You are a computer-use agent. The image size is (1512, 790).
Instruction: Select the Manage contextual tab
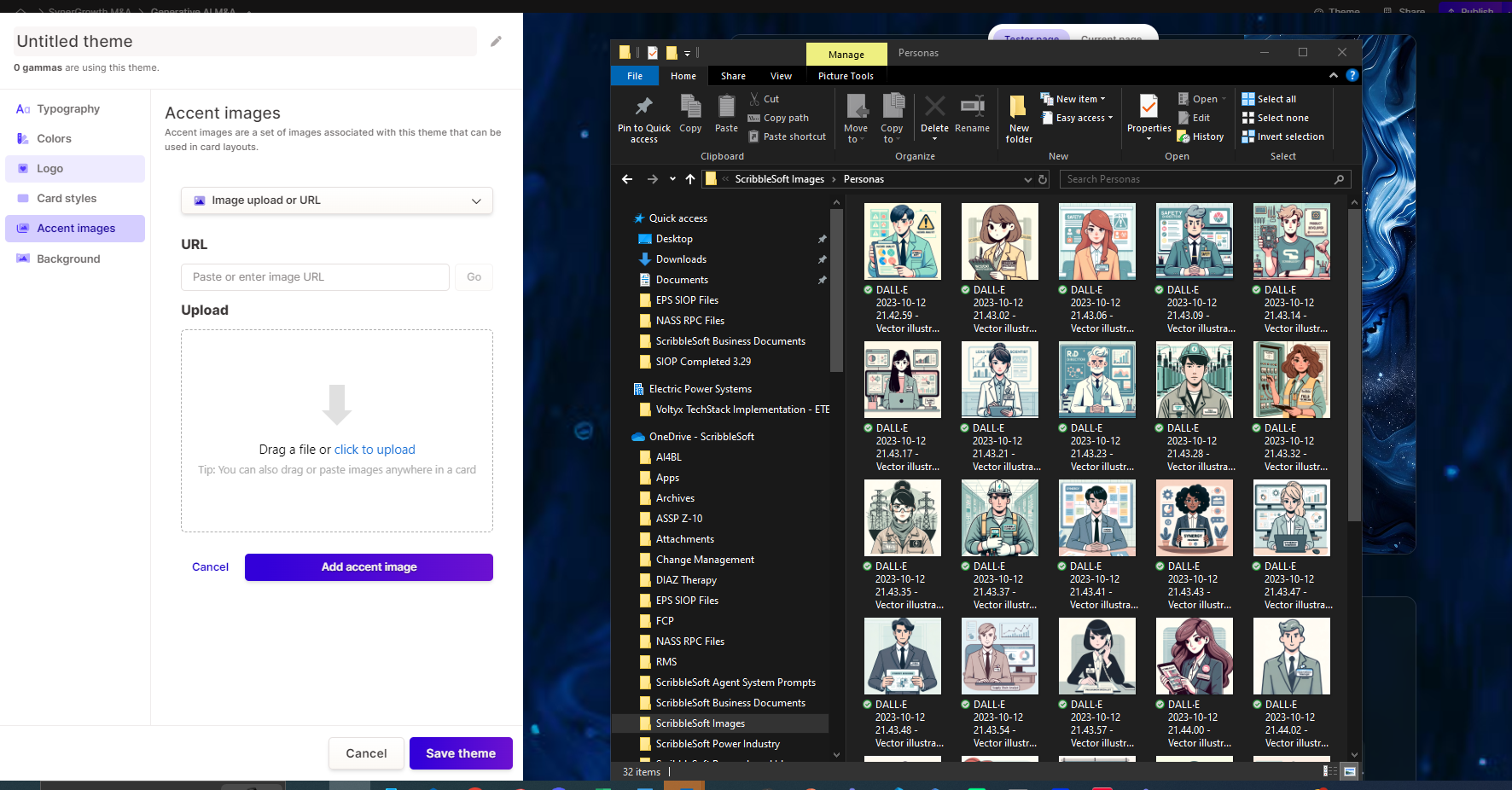(x=846, y=54)
